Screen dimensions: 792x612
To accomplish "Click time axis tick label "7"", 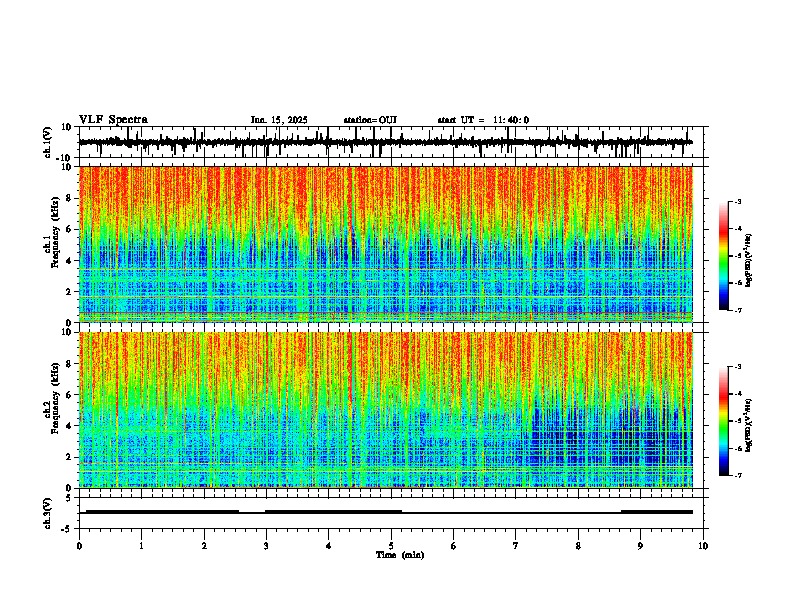I will [x=516, y=546].
